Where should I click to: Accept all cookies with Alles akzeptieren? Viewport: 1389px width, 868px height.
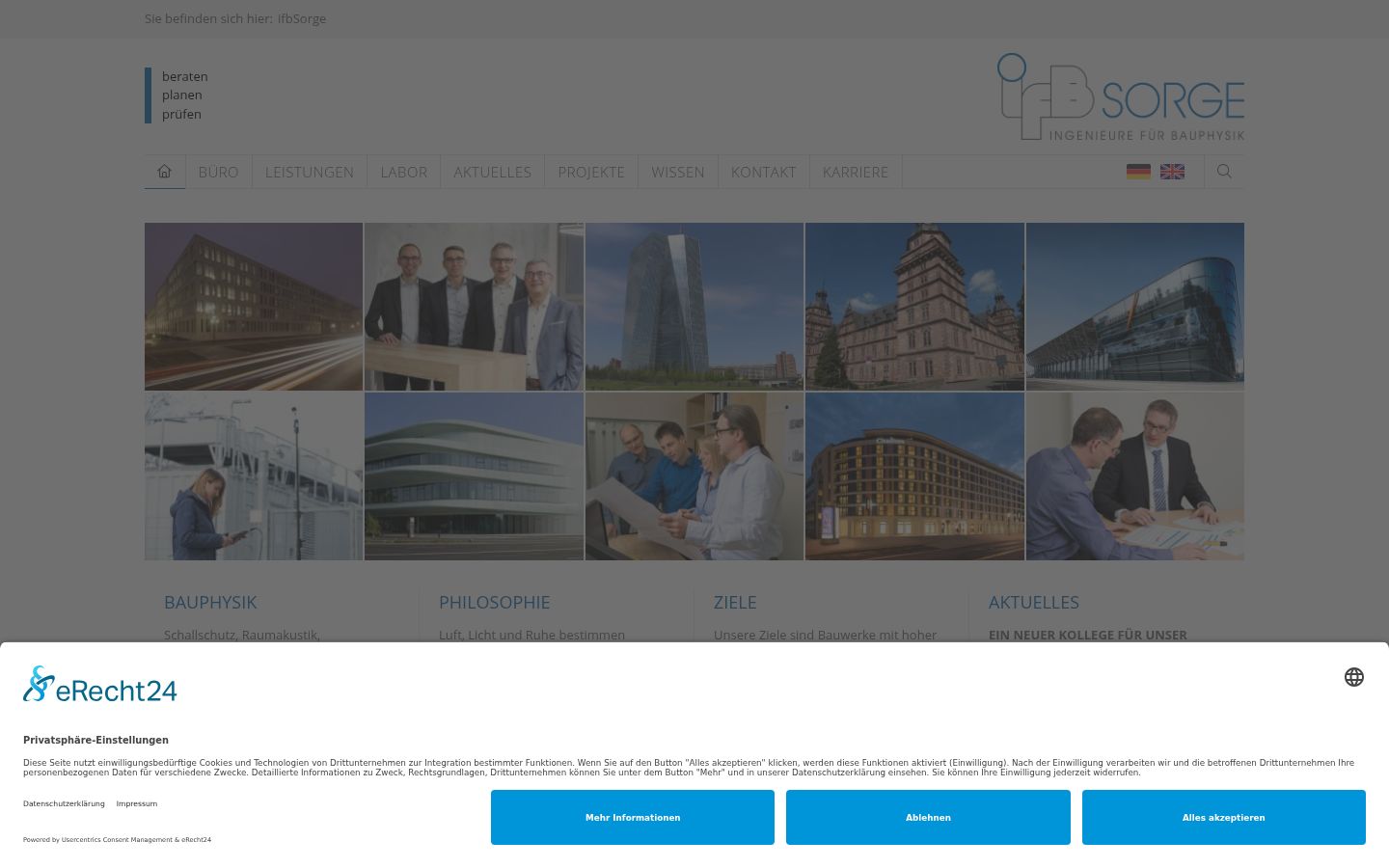pyautogui.click(x=1224, y=817)
